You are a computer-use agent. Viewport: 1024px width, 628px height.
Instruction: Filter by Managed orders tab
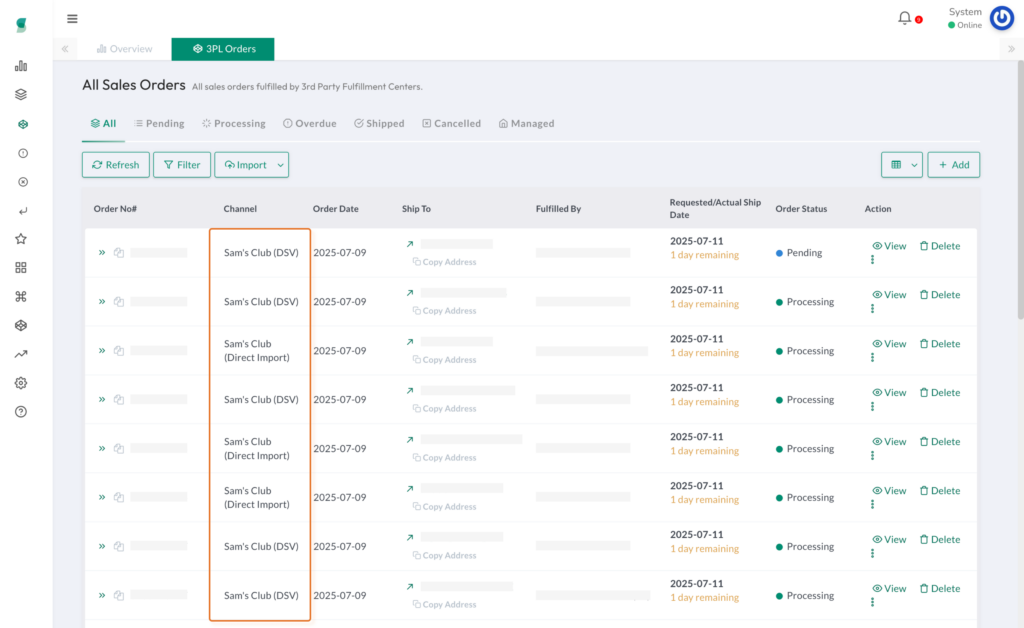[x=526, y=123]
